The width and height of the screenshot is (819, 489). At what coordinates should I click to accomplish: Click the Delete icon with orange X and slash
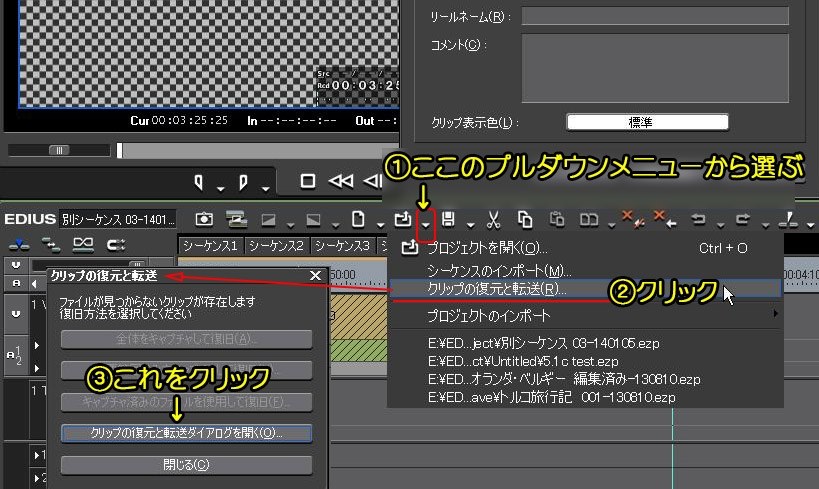(x=633, y=219)
